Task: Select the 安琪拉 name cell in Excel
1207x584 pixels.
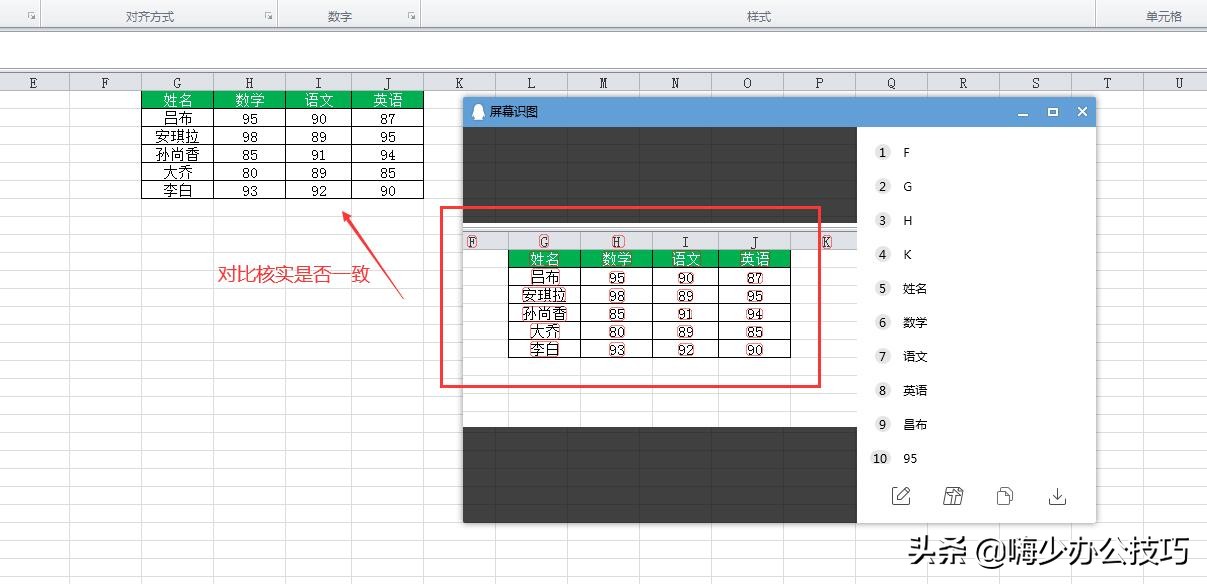Action: 177,136
